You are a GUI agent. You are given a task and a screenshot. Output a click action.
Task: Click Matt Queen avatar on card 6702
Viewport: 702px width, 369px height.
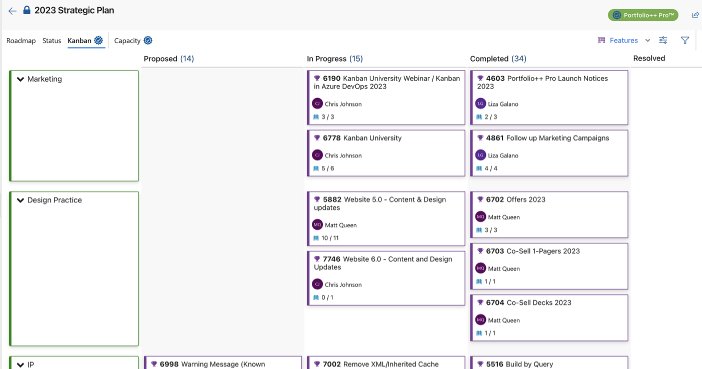point(480,217)
